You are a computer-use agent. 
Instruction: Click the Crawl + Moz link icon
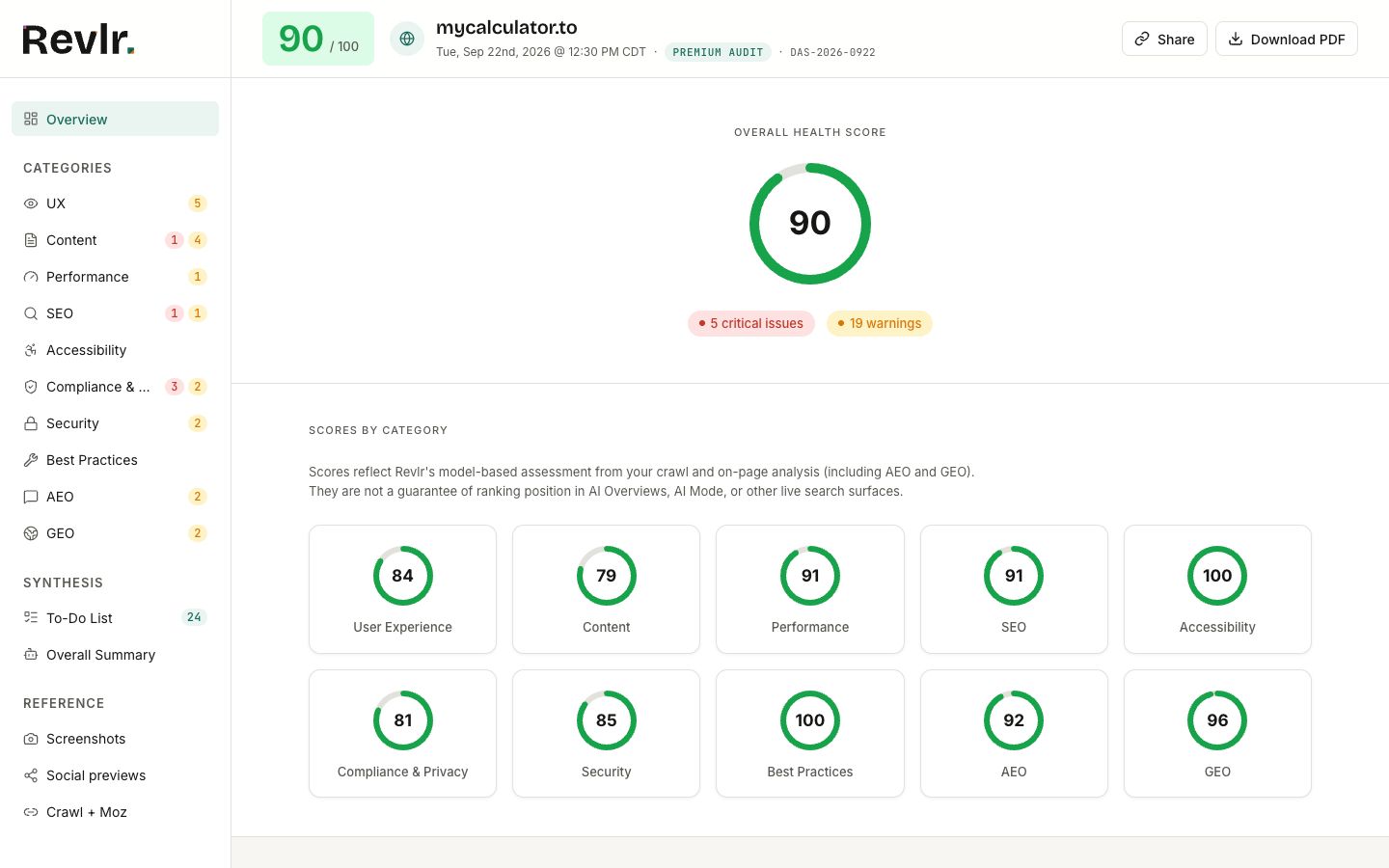pos(31,812)
